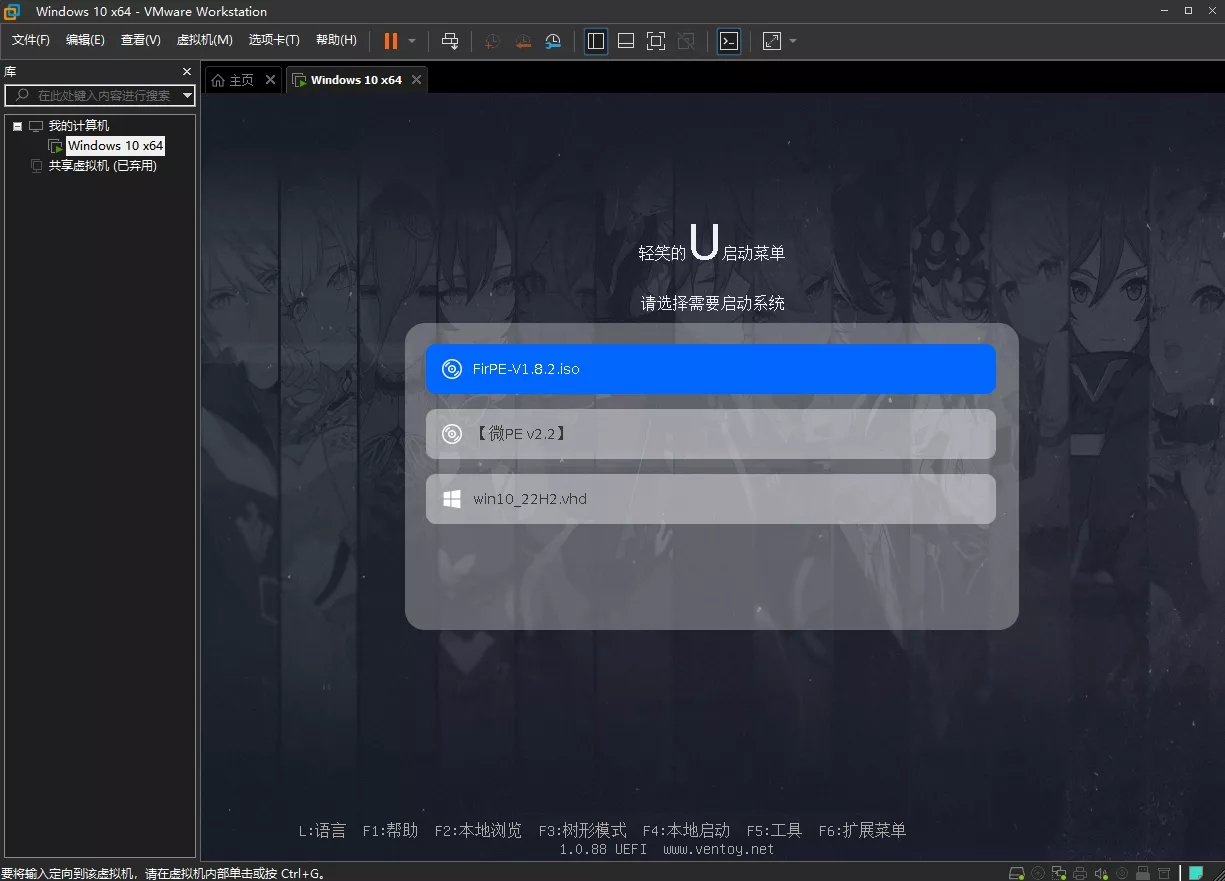Select the win10_22H2.vhd boot entry
1225x881 pixels.
point(711,499)
